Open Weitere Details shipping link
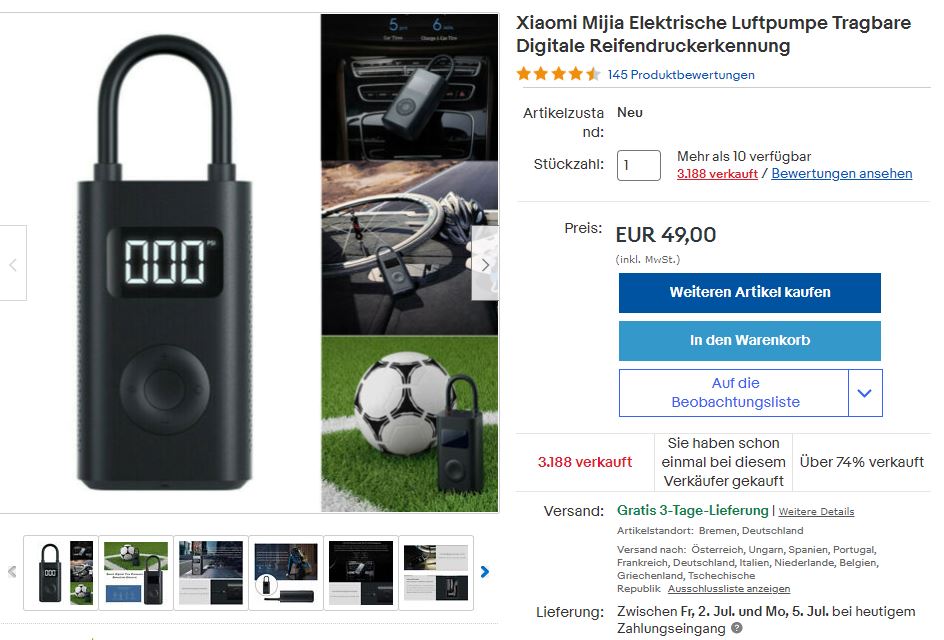 point(816,512)
